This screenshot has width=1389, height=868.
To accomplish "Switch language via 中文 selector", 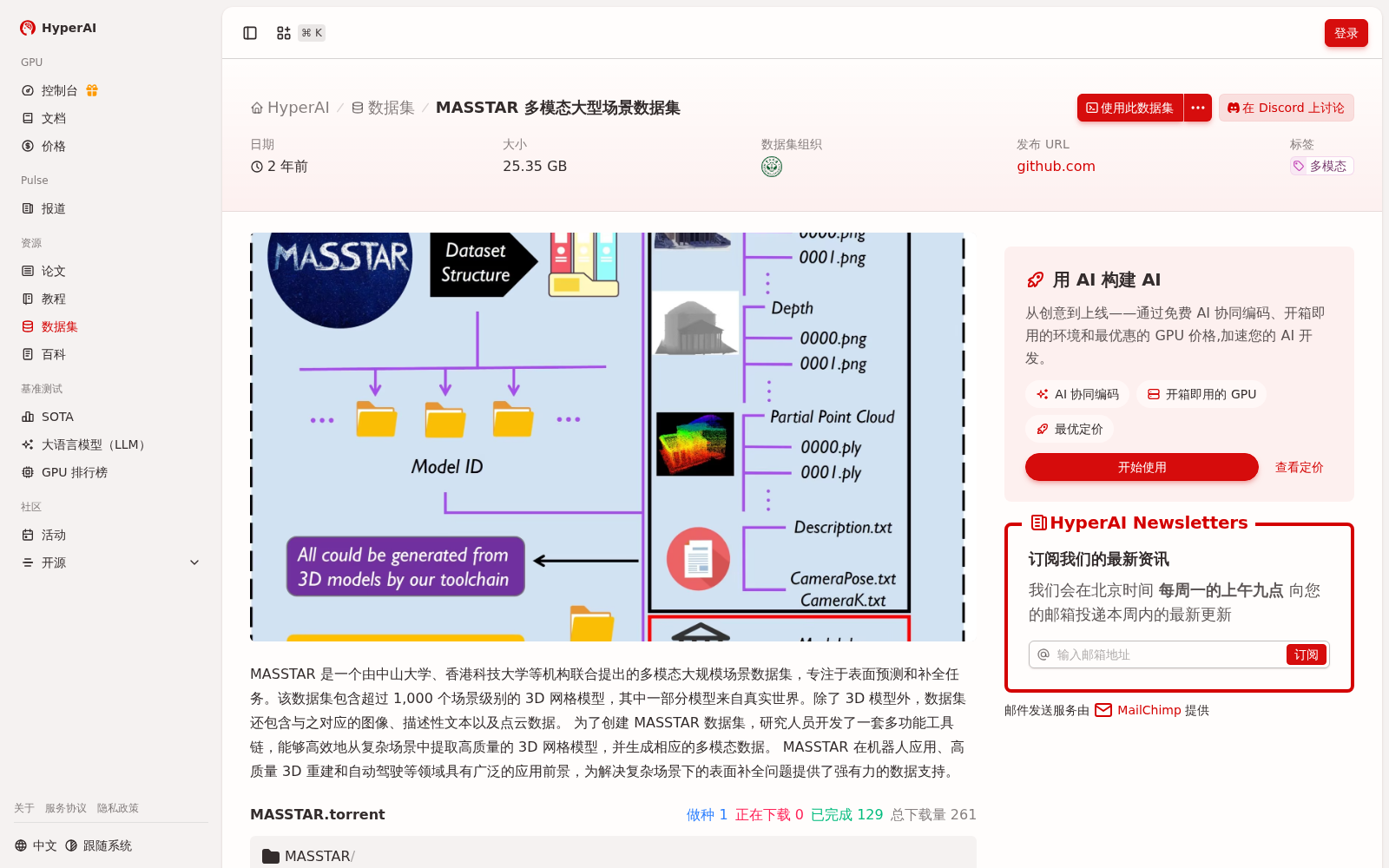I will (36, 845).
